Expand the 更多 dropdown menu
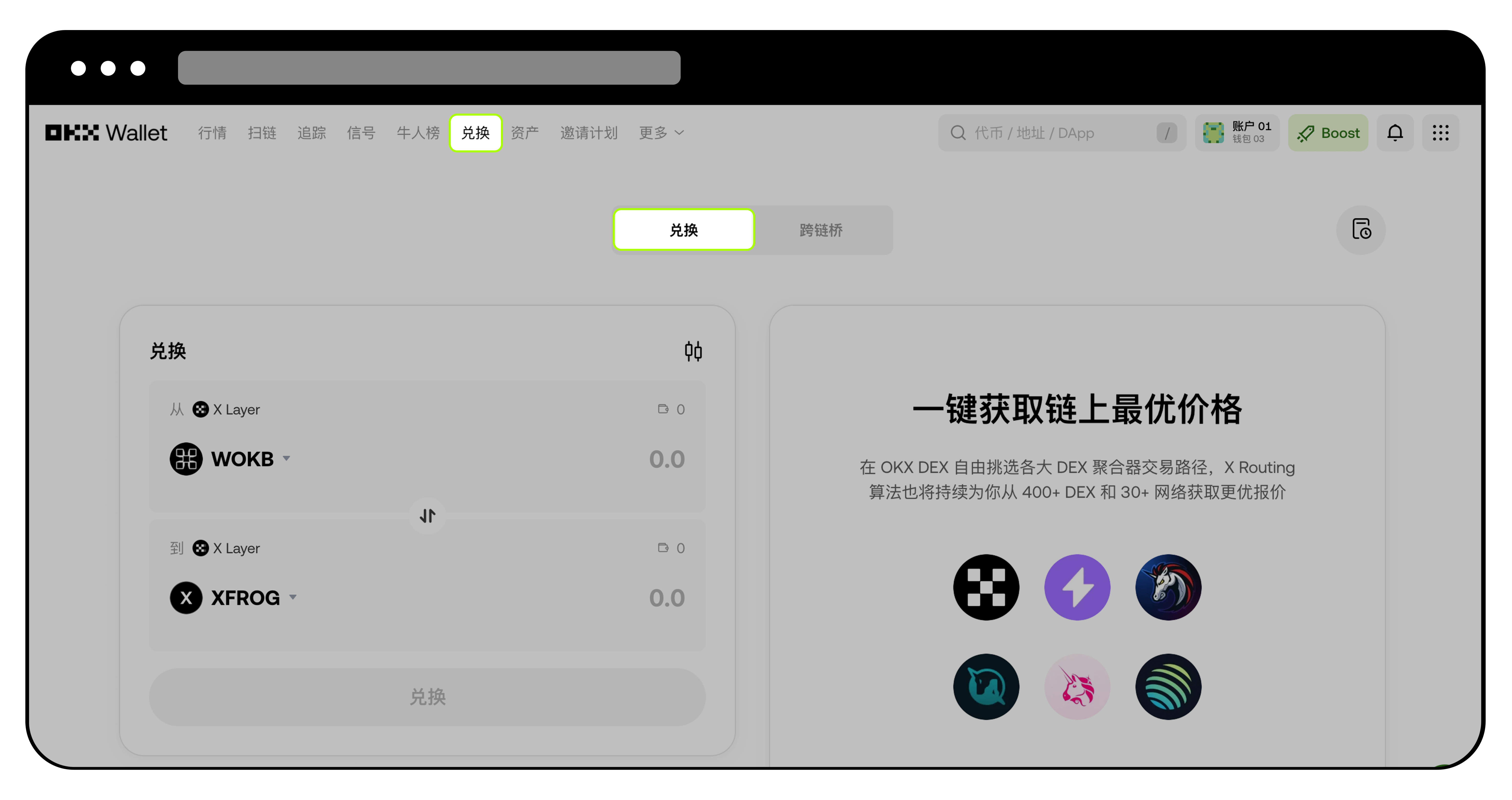The image size is (1512, 800). point(661,133)
